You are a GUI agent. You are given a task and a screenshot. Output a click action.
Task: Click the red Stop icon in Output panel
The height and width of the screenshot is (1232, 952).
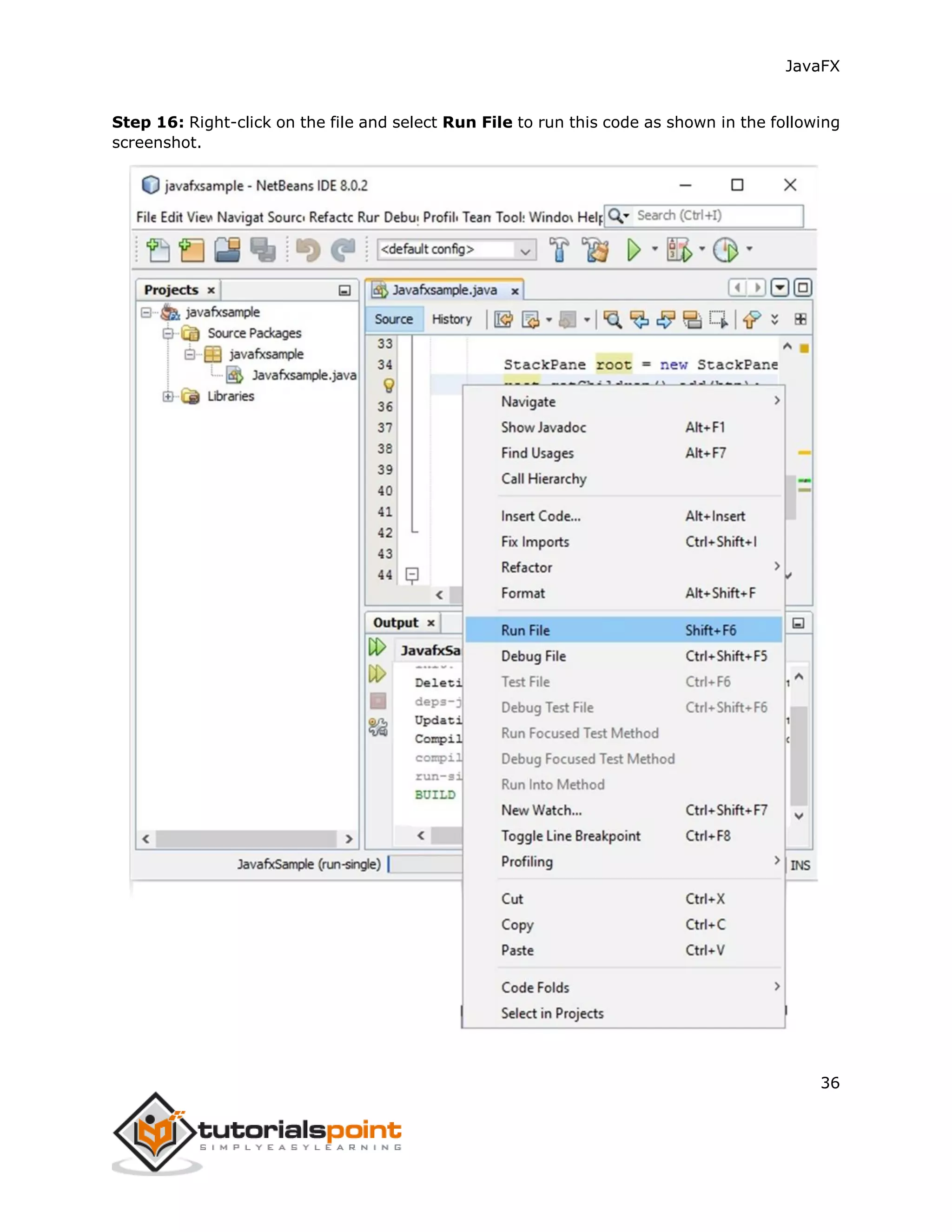378,701
